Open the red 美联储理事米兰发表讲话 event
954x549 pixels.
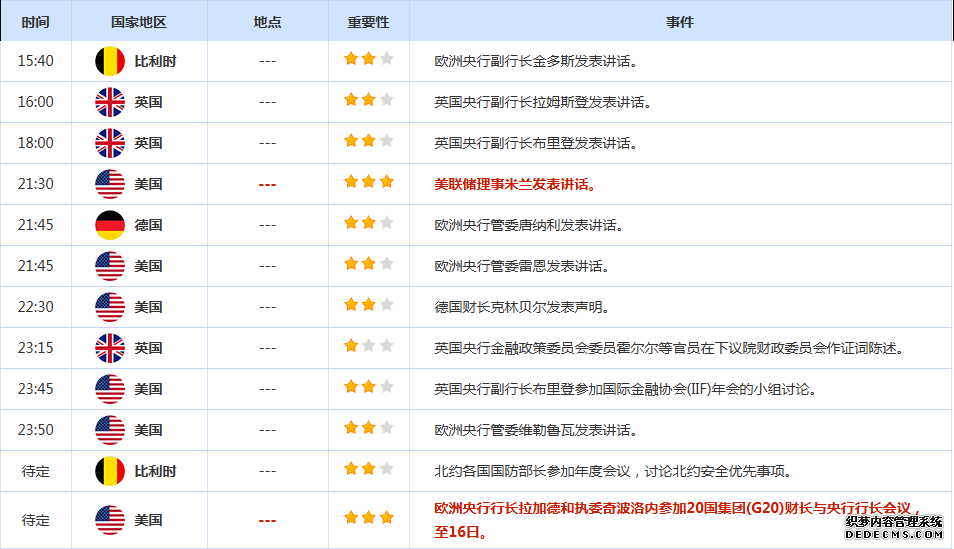(x=516, y=184)
